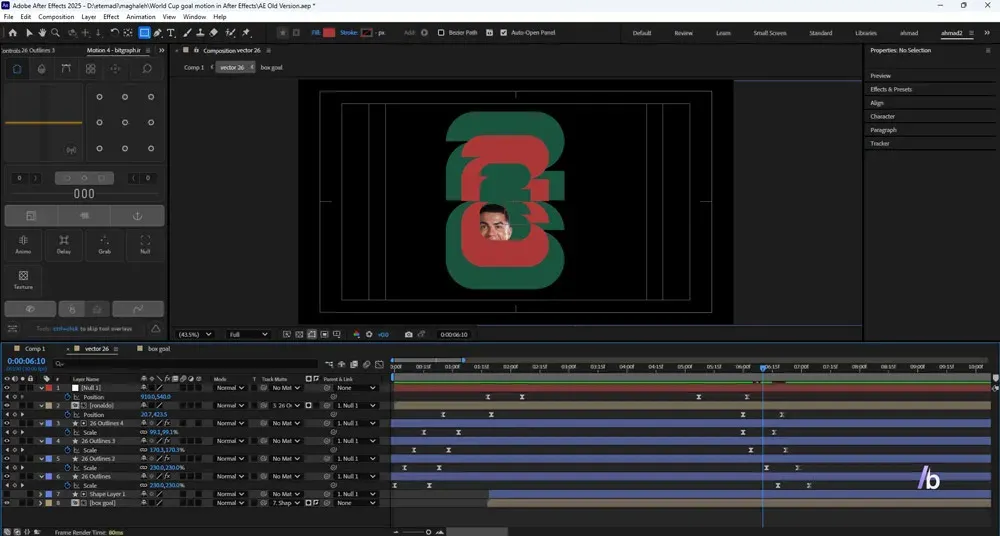Image resolution: width=1000 pixels, height=536 pixels.
Task: Select the Pen tool
Action: (158, 33)
